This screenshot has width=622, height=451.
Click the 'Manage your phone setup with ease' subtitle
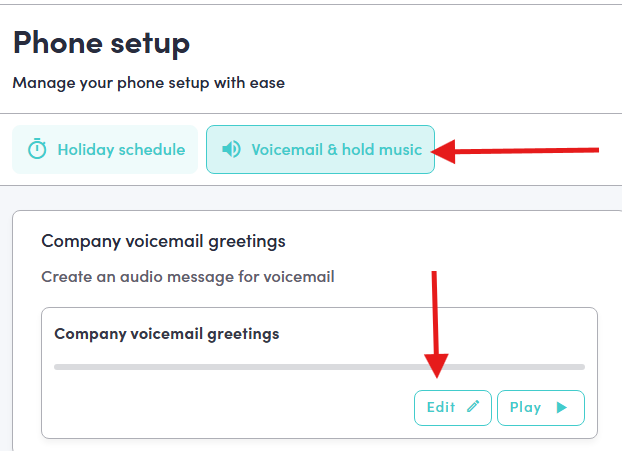pyautogui.click(x=148, y=83)
